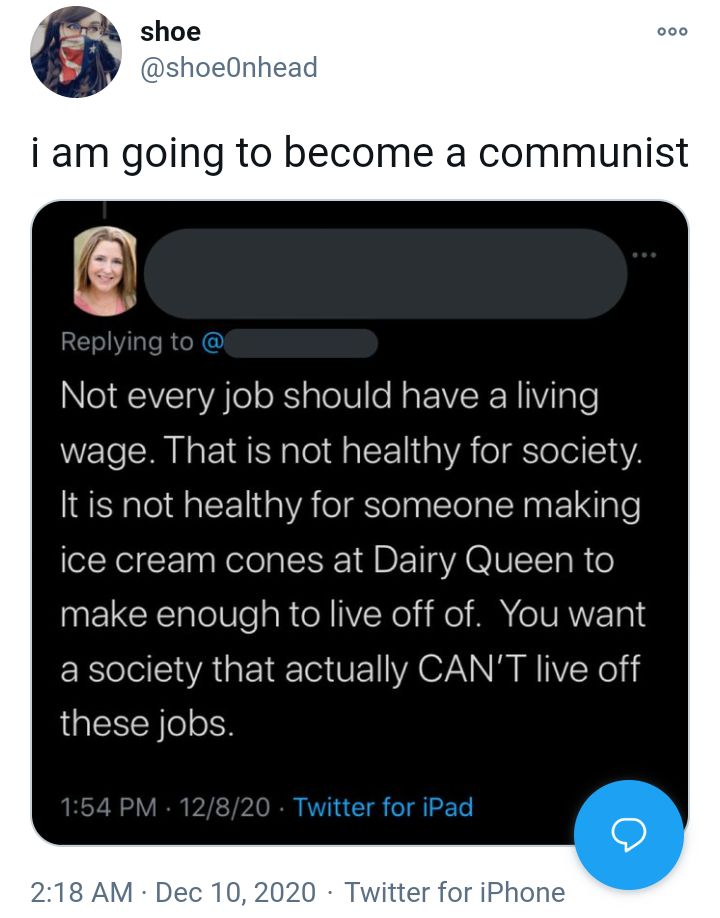Open the 'Twitter for iPad' source link
Screen dimensions: 720x918
tap(383, 807)
